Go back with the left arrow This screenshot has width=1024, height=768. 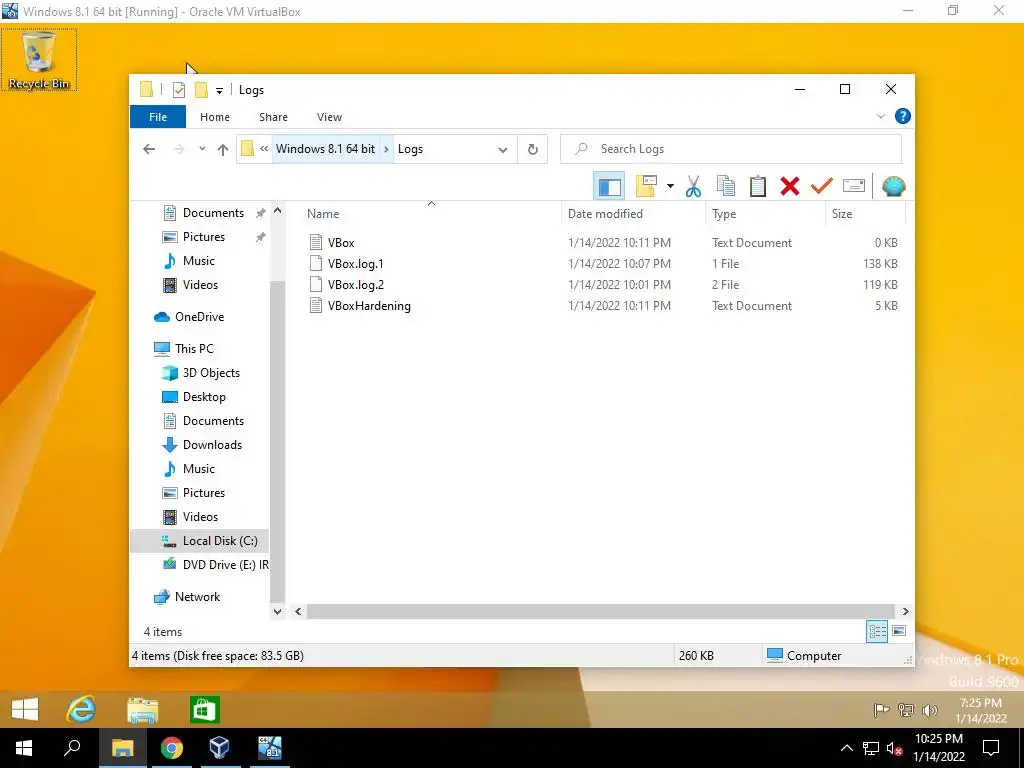[x=149, y=149]
